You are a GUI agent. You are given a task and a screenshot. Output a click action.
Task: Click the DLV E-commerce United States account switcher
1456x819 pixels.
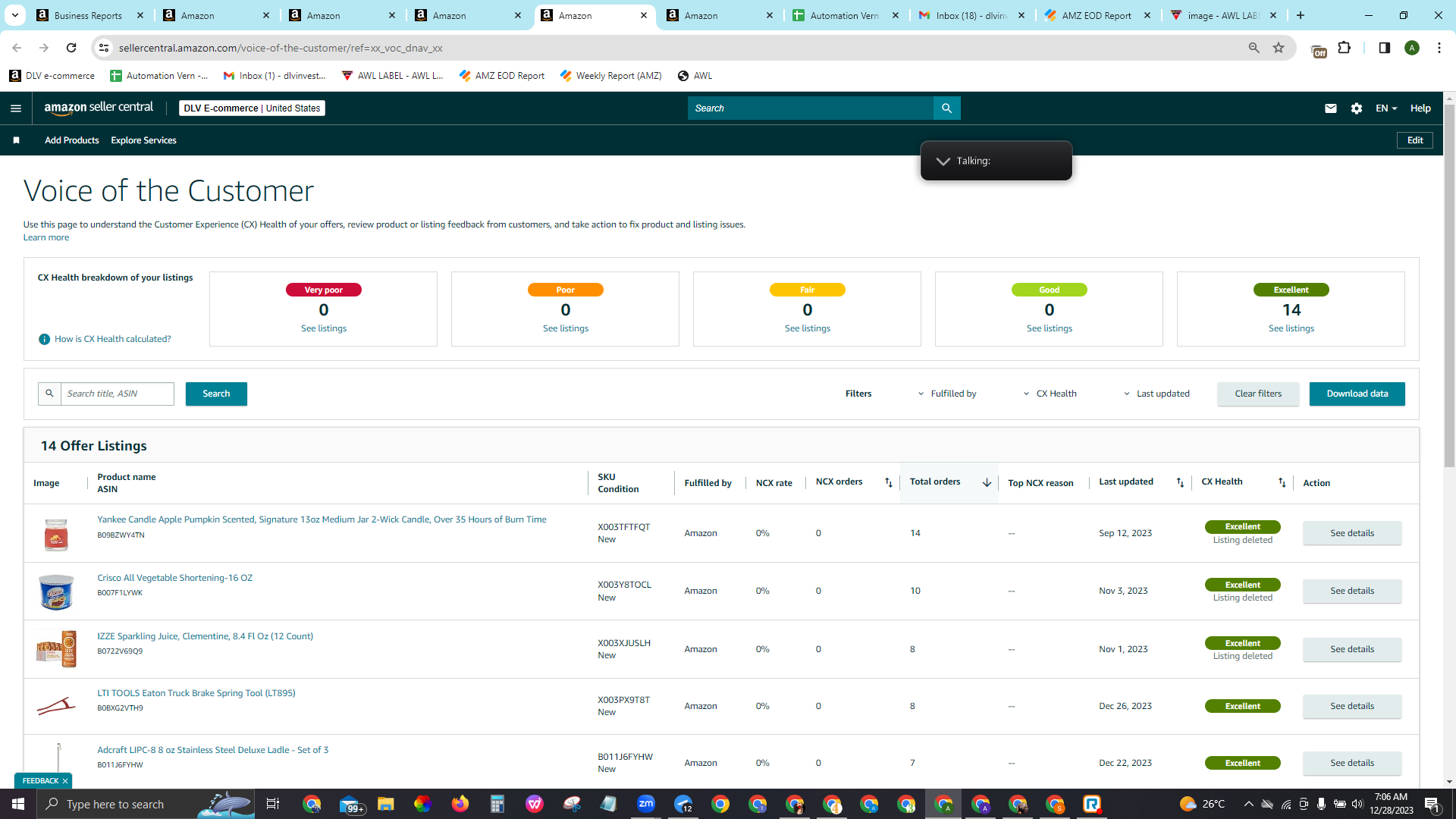(253, 108)
